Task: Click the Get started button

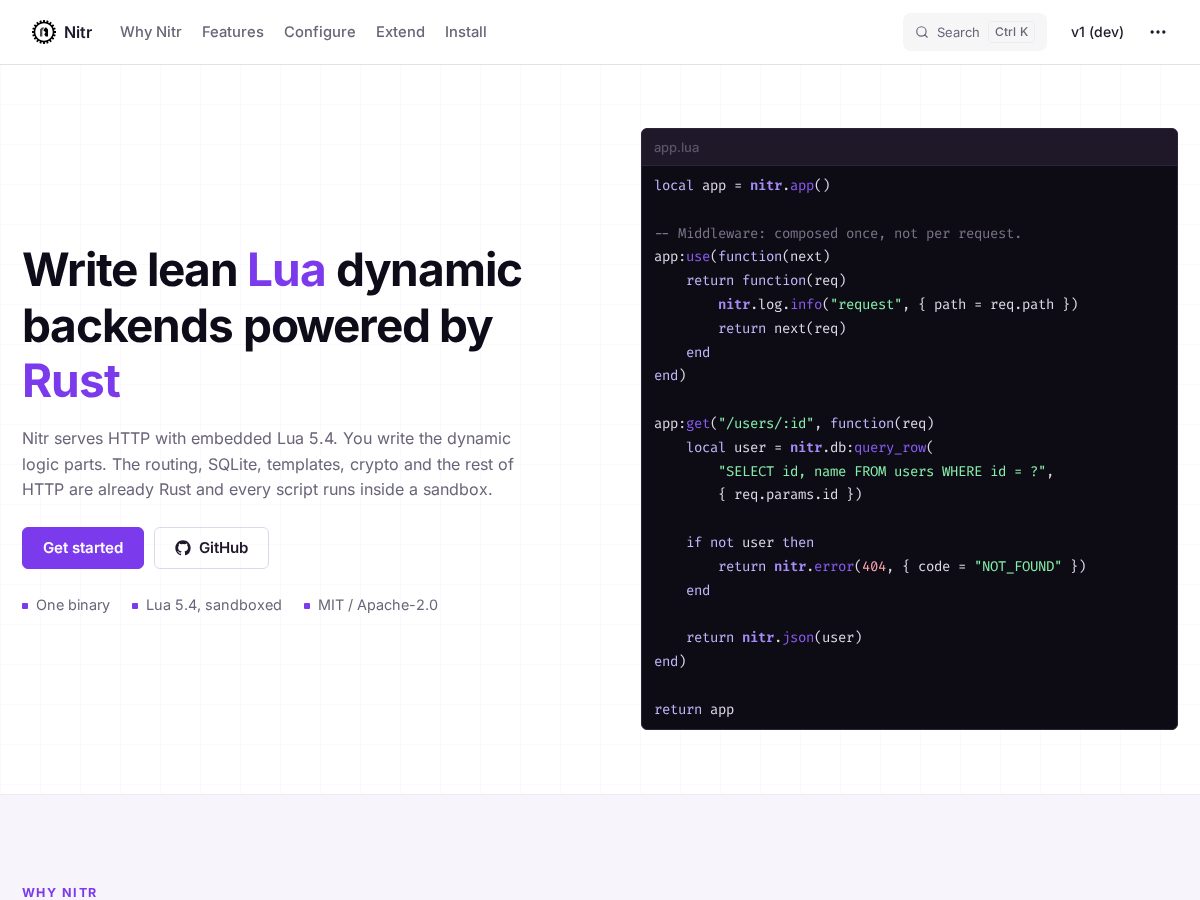Action: coord(83,548)
